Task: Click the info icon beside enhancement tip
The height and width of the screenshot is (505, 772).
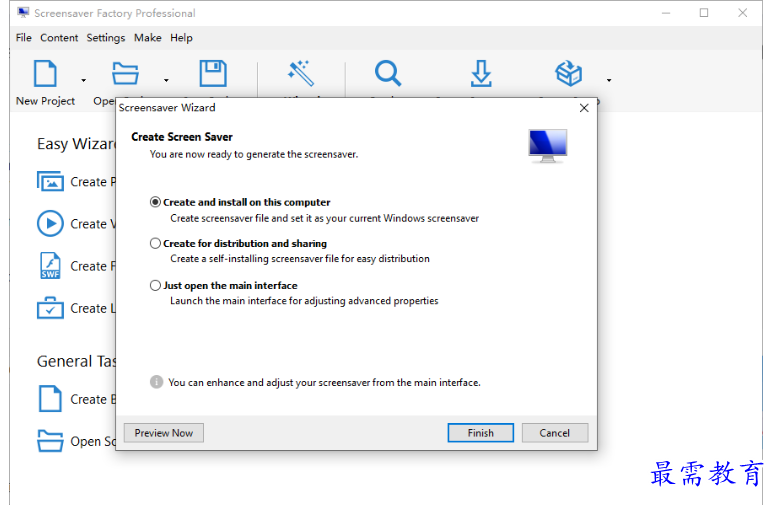Action: pyautogui.click(x=157, y=382)
